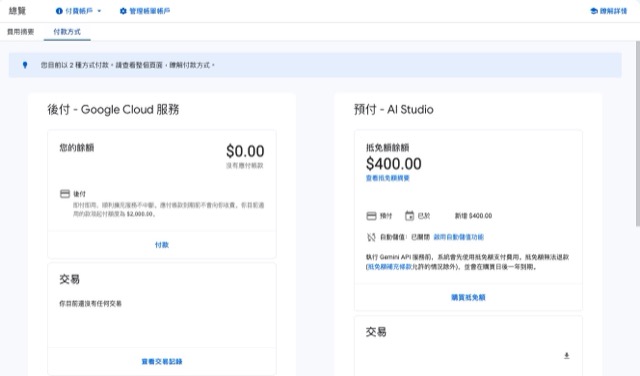Click the auto-reload off icon beside 自動儲值
The width and height of the screenshot is (640, 376).
[x=371, y=237]
